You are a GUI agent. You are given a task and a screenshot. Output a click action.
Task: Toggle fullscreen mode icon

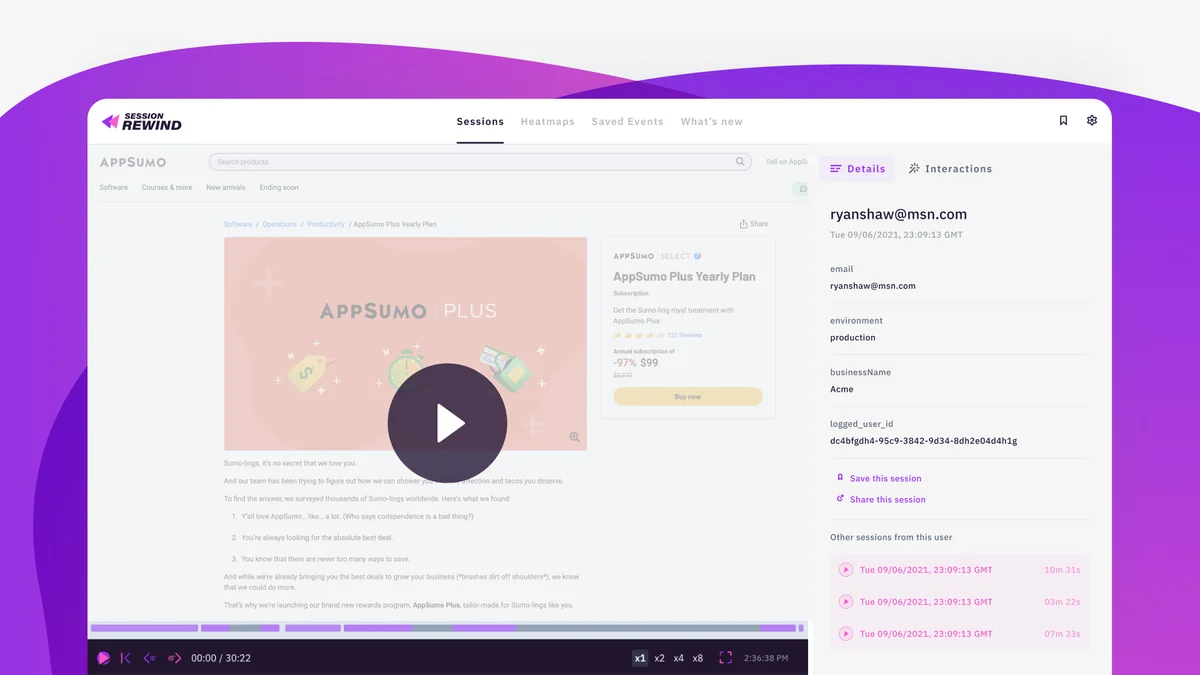pyautogui.click(x=726, y=658)
